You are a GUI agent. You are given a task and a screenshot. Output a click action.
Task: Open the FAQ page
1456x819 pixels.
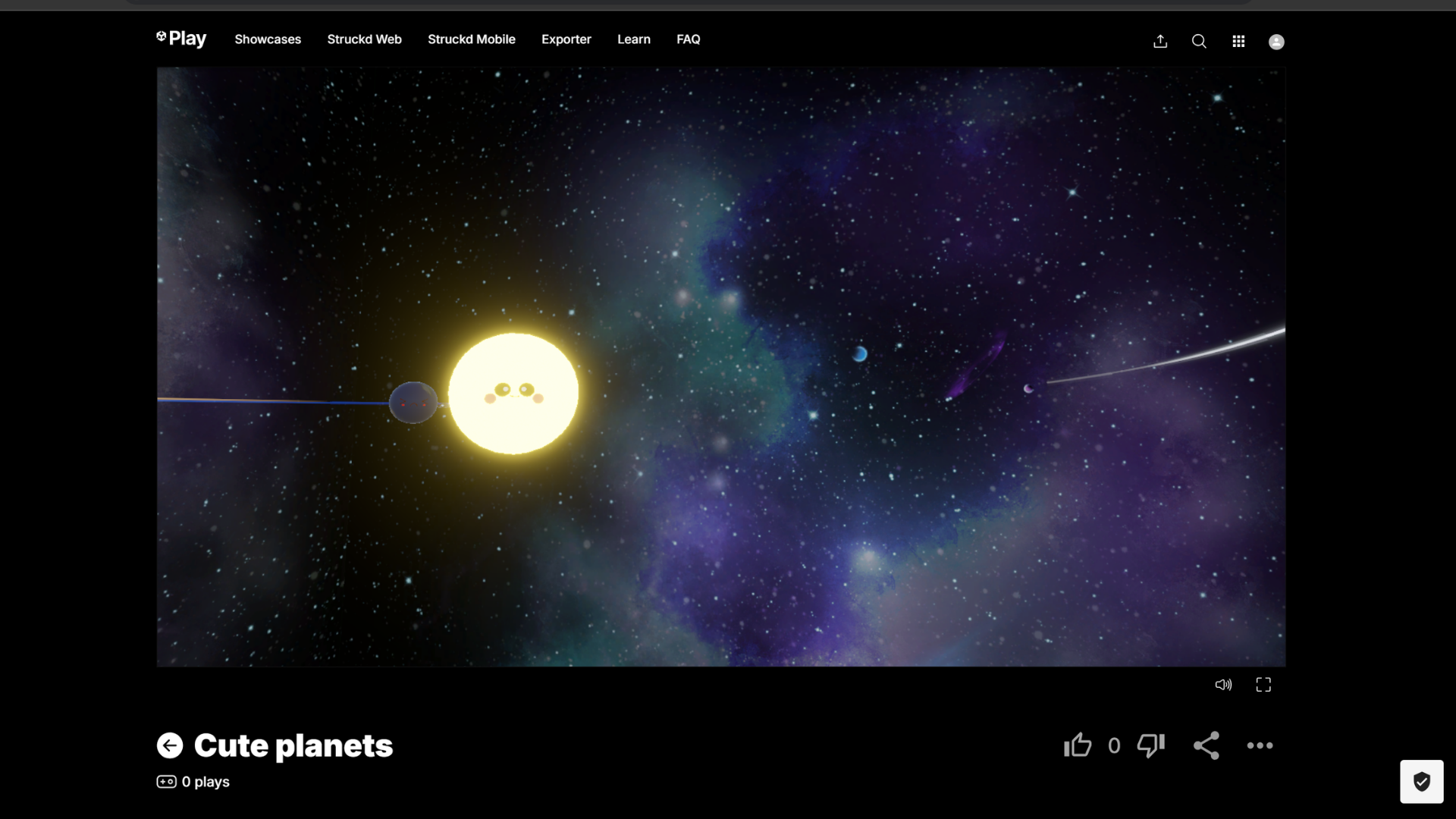tap(688, 39)
